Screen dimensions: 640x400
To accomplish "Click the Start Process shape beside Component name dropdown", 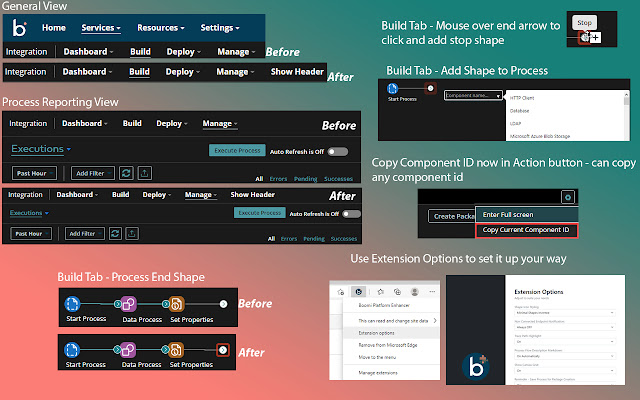I will 396,88.
